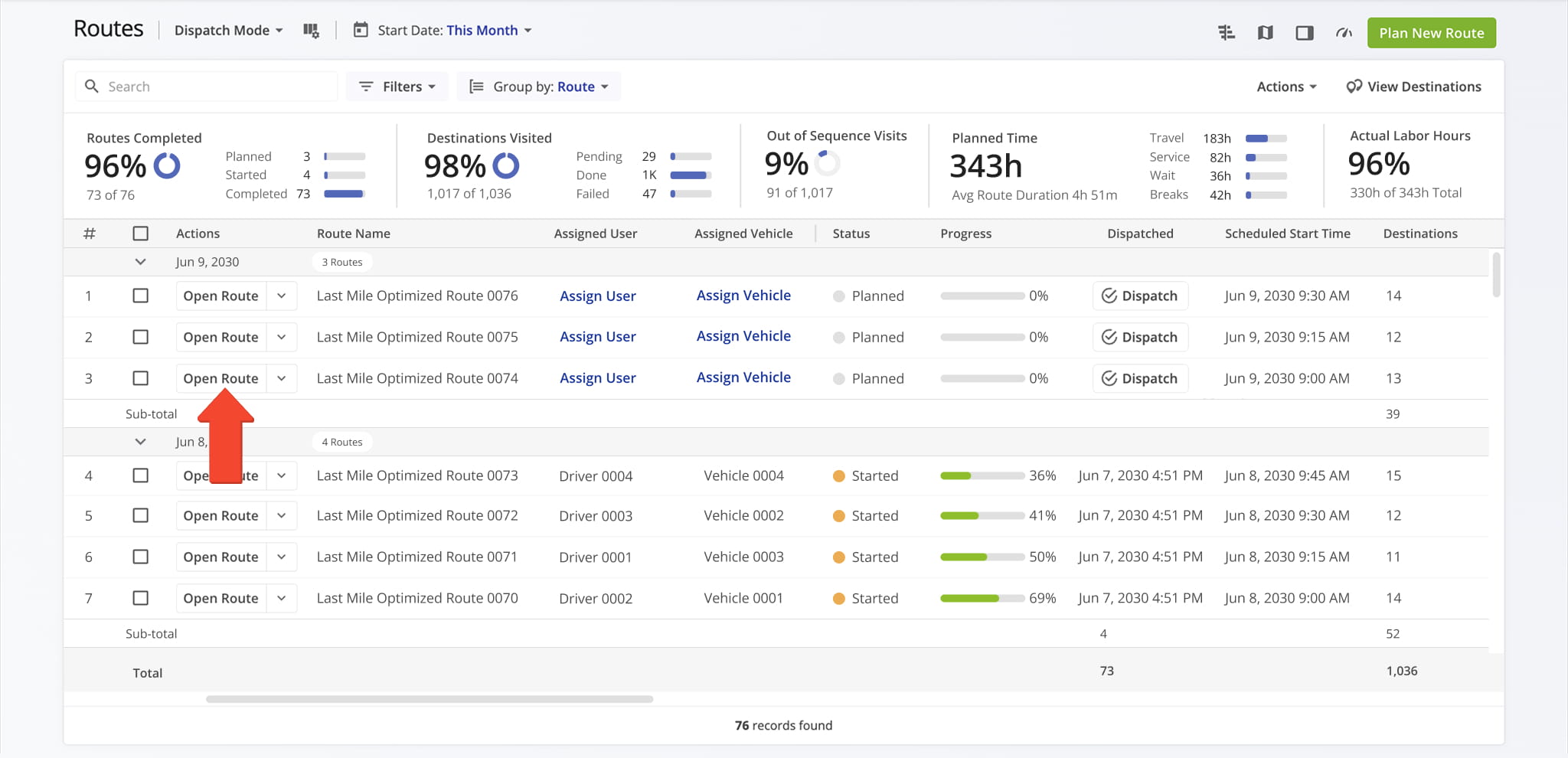Open the Actions menu
Screen dimensions: 1568x758
[x=1286, y=87]
